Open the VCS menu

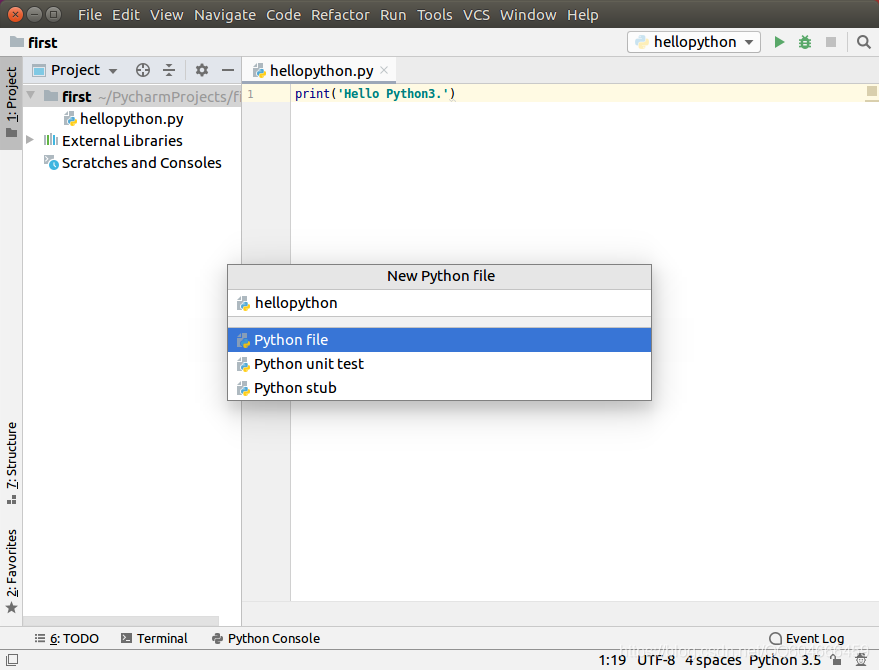[476, 15]
